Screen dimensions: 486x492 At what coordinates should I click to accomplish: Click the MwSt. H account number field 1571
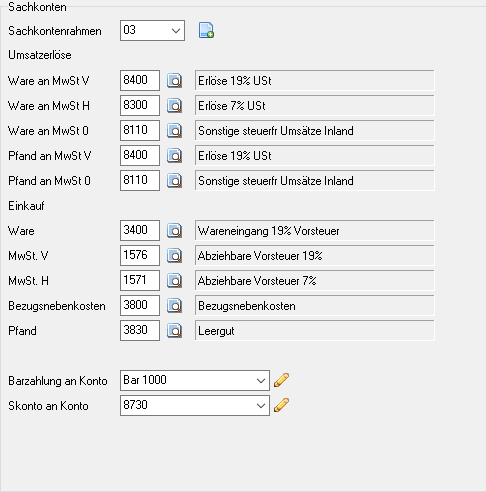coord(140,280)
